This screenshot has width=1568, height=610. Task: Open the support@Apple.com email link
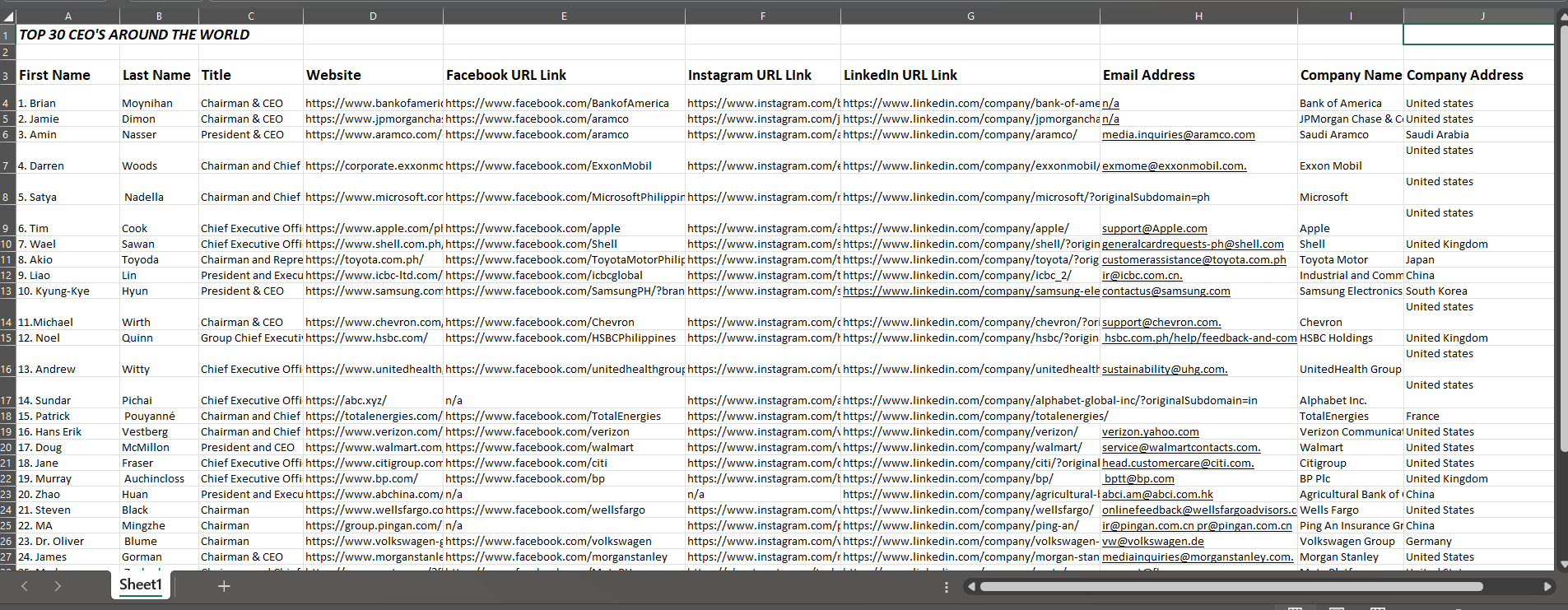[x=1155, y=228]
